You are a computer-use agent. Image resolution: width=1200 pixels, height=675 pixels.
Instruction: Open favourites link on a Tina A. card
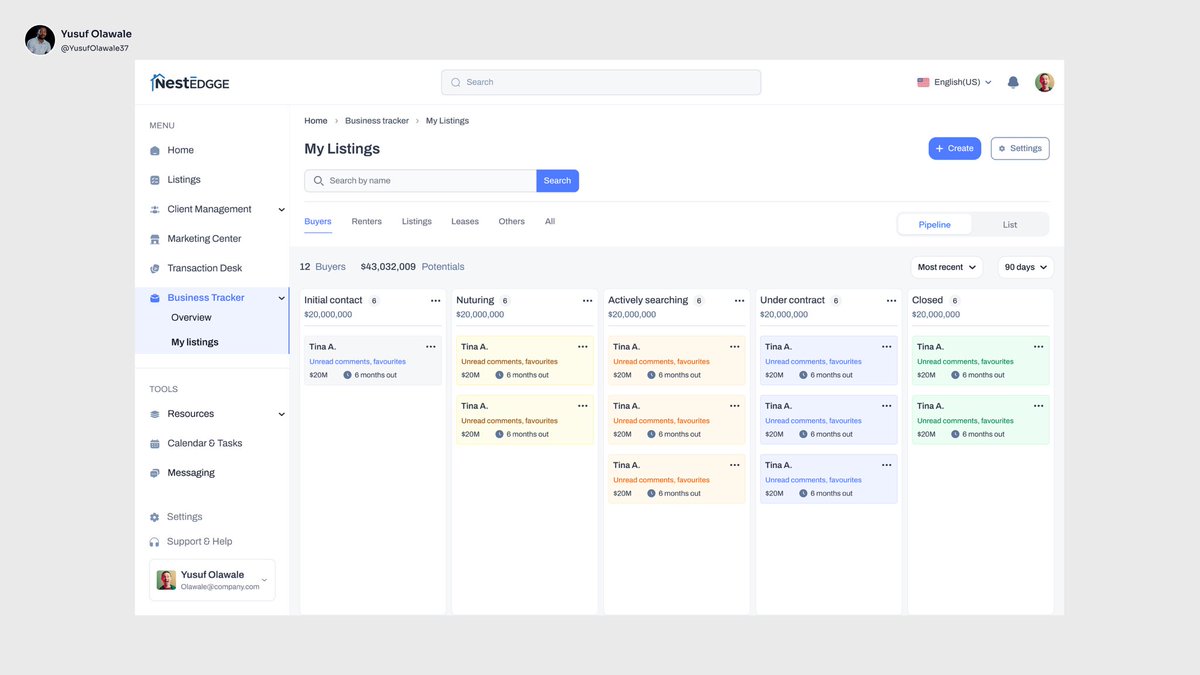[389, 361]
